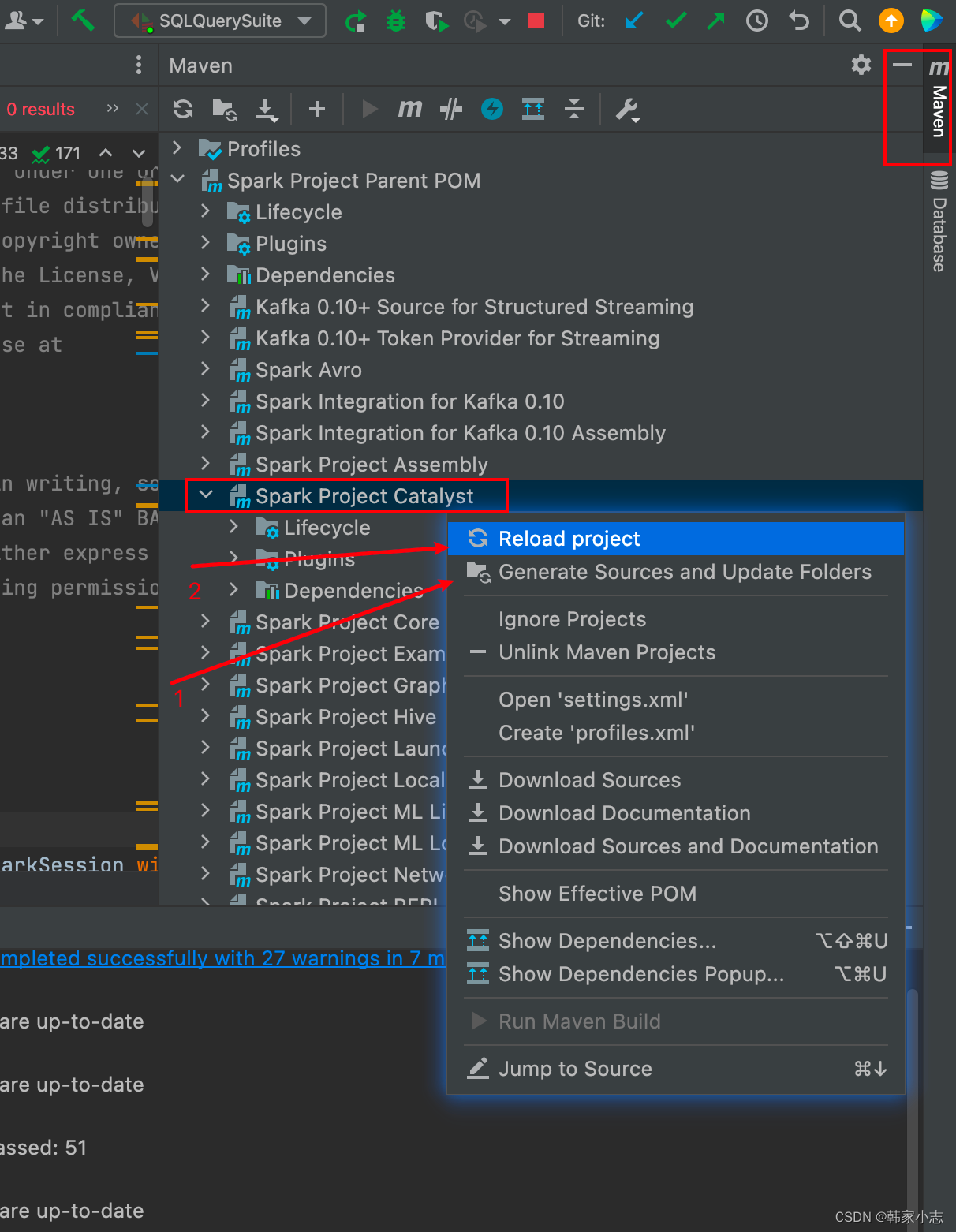Screen dimensions: 956x1232
Task: Start debugging with the green bug icon
Action: coord(396,21)
